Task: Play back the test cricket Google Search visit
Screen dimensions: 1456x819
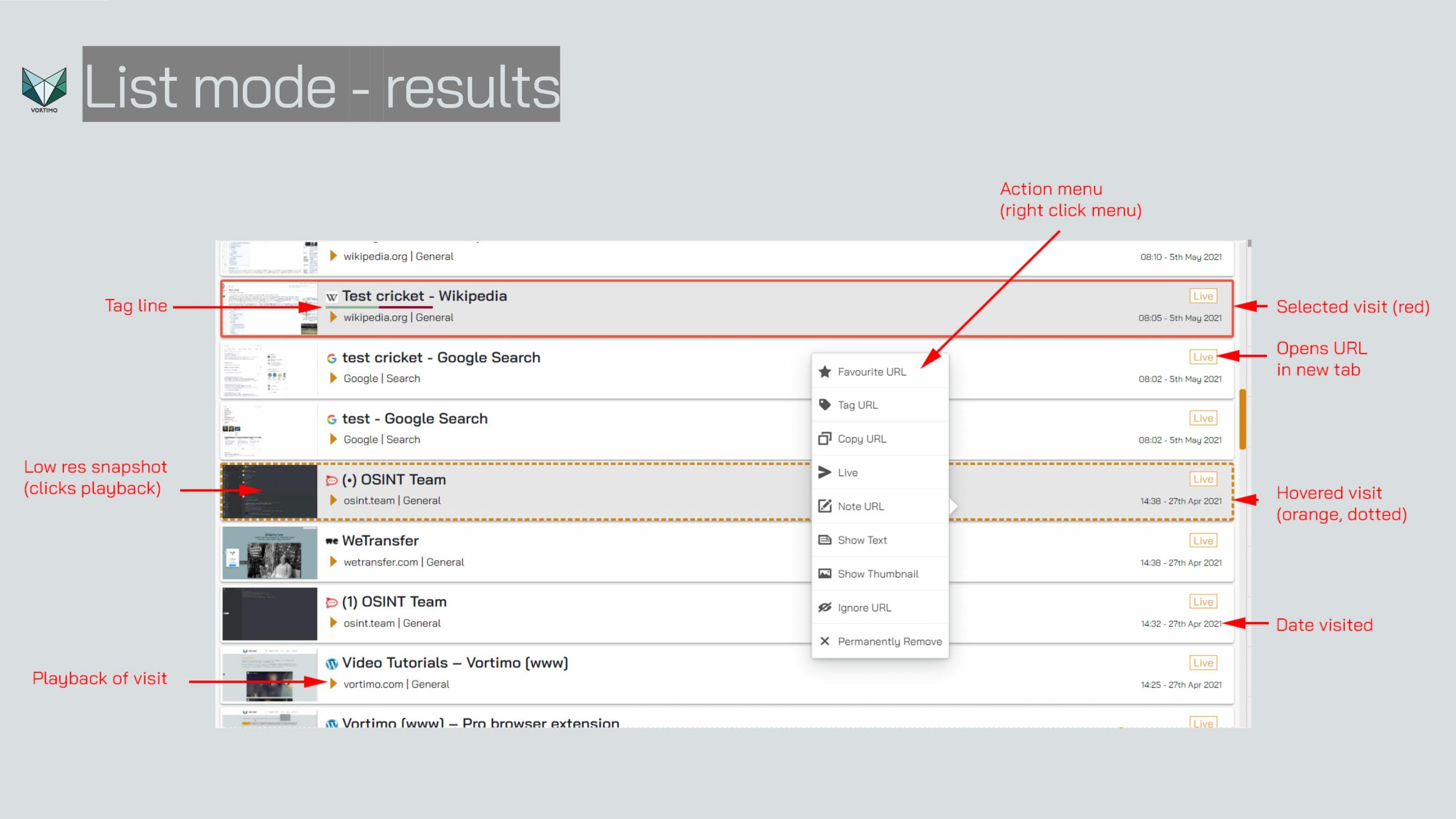Action: coord(333,378)
